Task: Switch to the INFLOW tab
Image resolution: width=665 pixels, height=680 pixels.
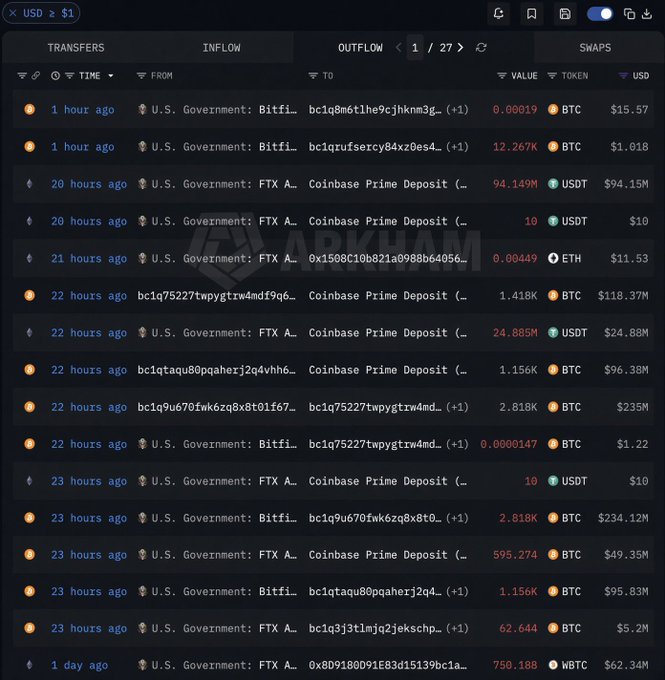Action: 221,48
